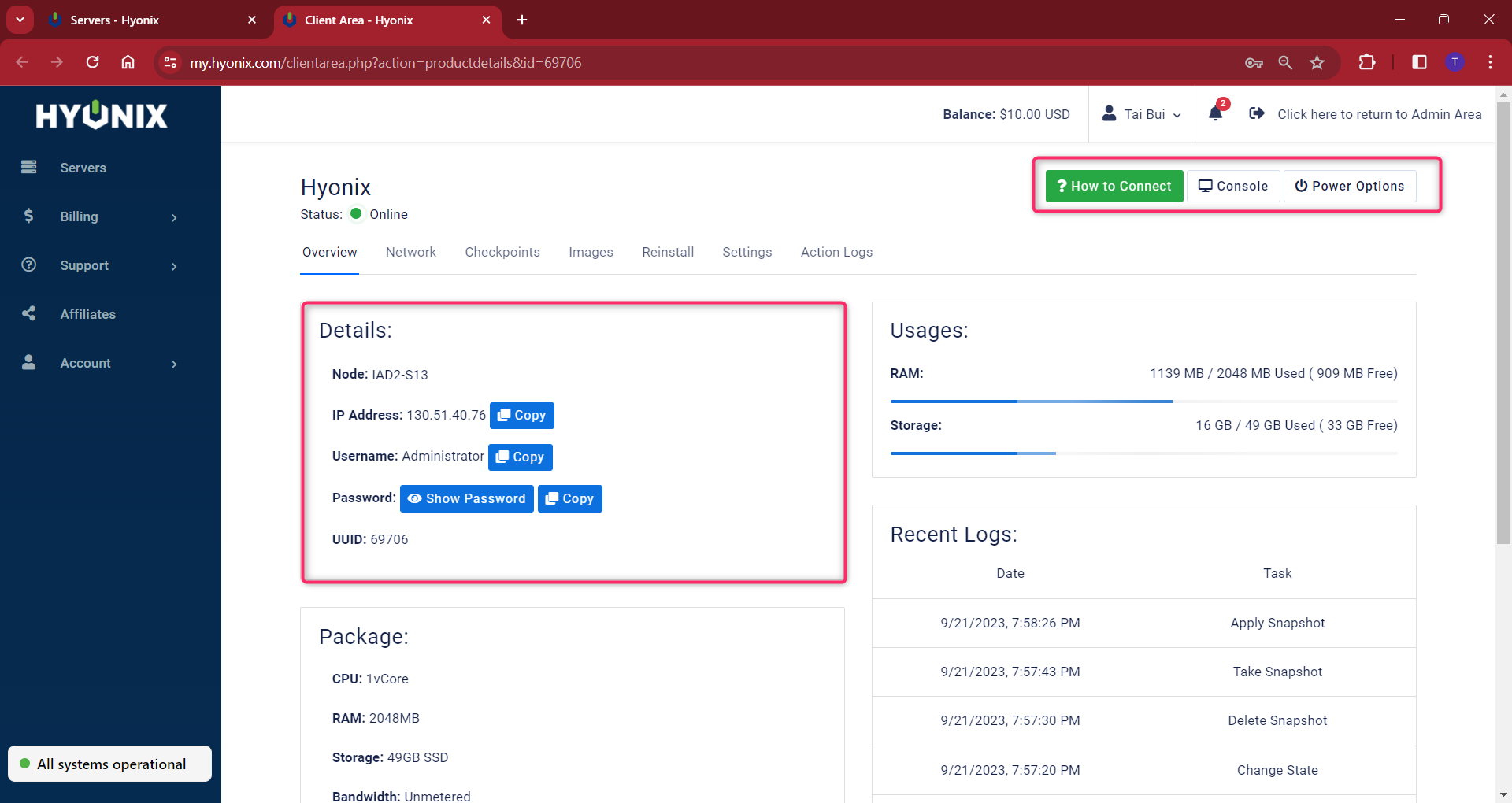Open the Billing section icon

pyautogui.click(x=29, y=216)
